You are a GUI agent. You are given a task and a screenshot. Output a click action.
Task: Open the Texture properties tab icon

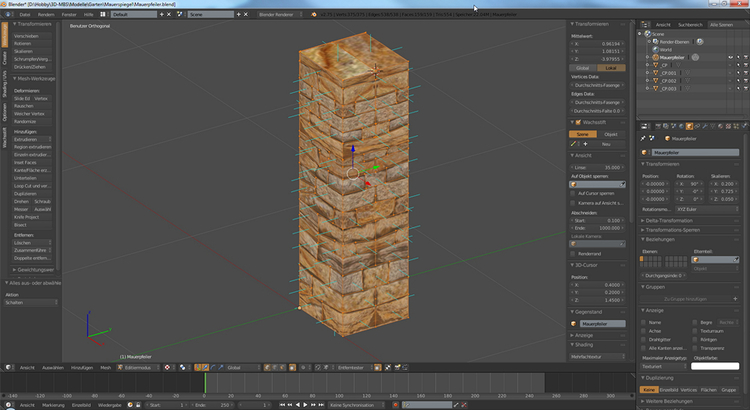click(728, 126)
